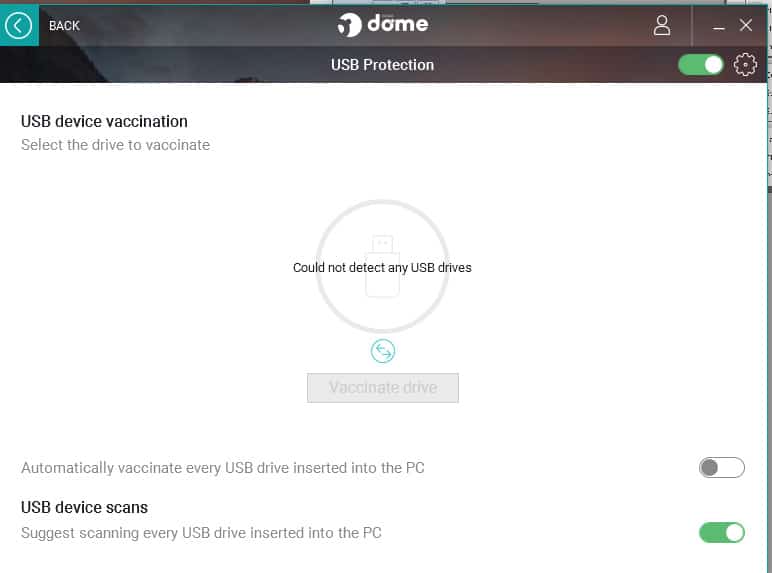Toggle USB Protection on or off
Image resolution: width=772 pixels, height=573 pixels.
pyautogui.click(x=700, y=64)
